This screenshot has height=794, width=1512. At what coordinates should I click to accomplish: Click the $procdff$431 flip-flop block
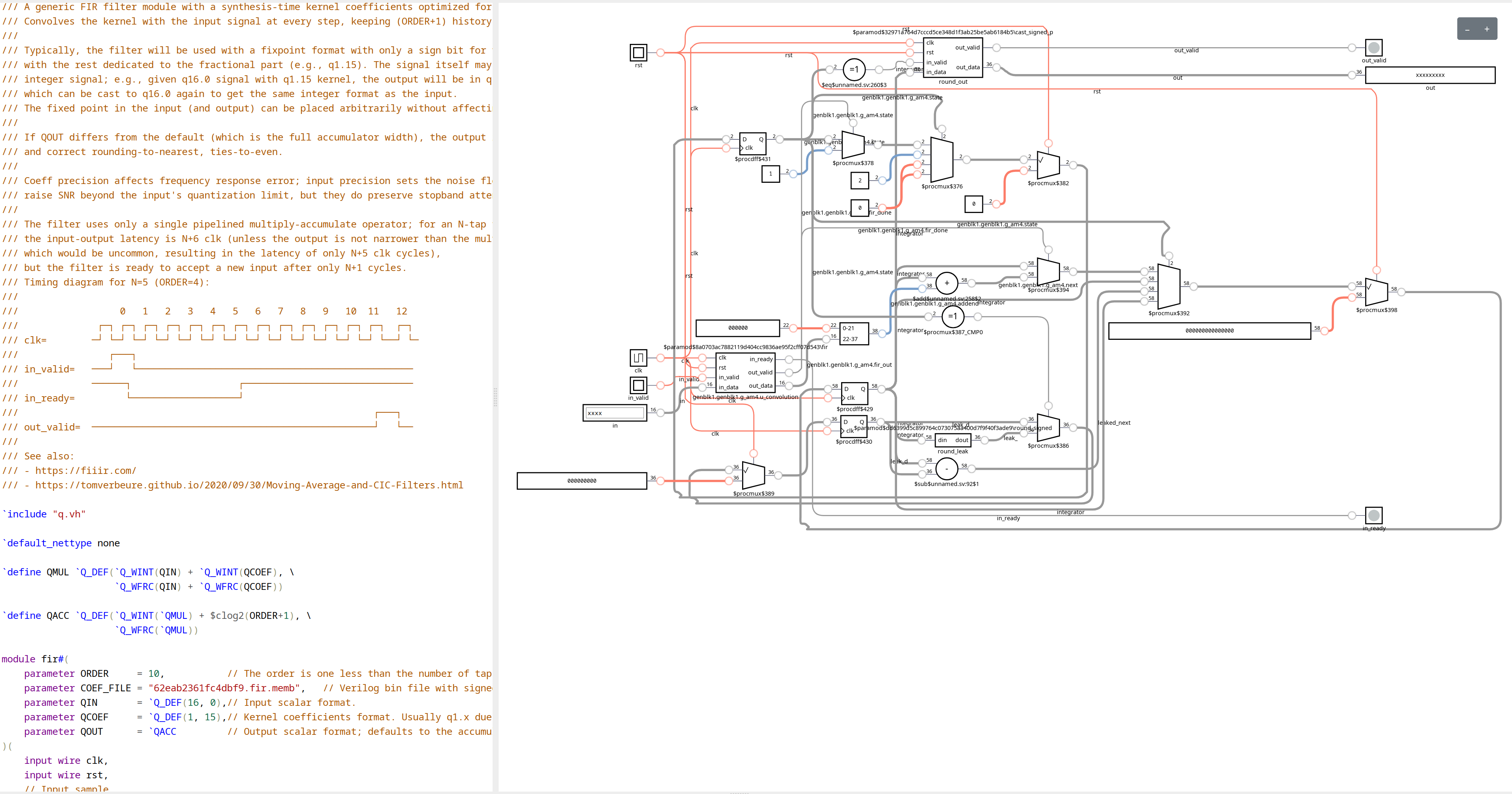(x=753, y=143)
